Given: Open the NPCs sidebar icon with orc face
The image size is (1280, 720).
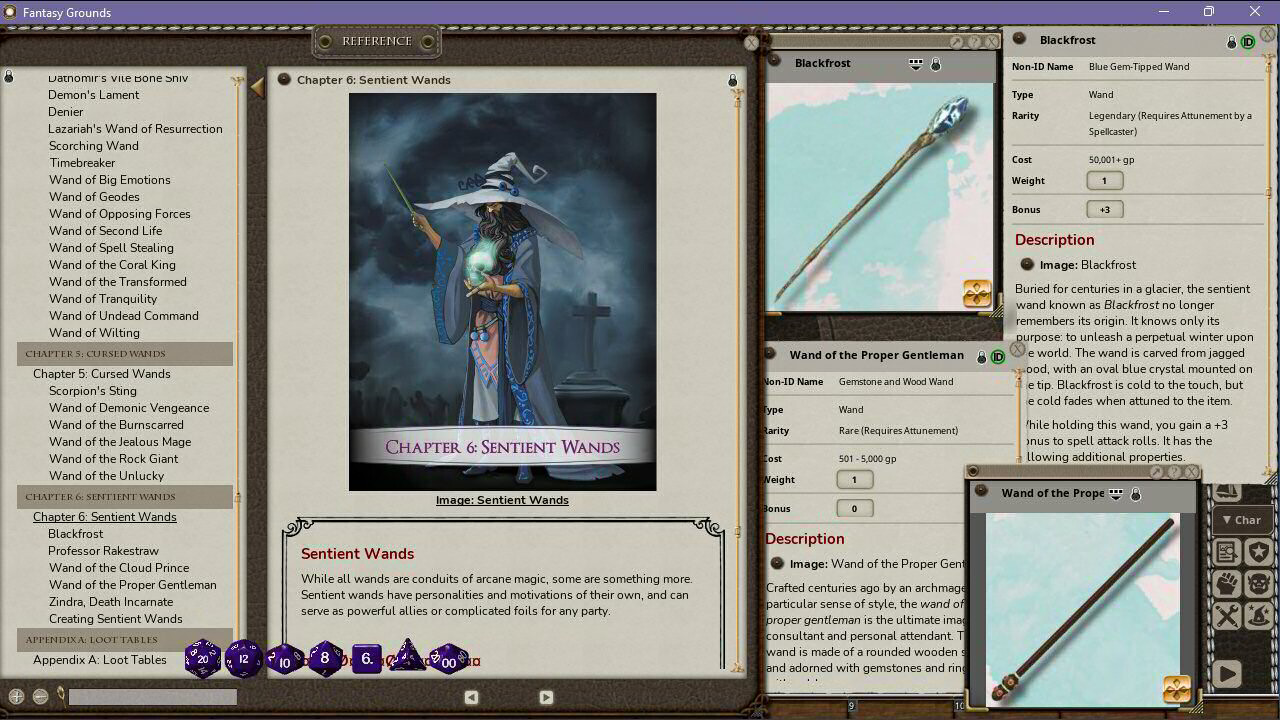Looking at the screenshot, I should click(1257, 582).
